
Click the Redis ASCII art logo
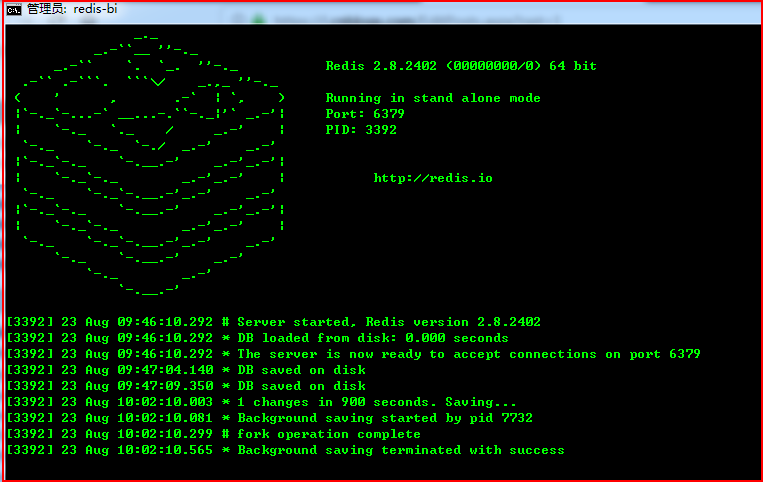[149, 165]
